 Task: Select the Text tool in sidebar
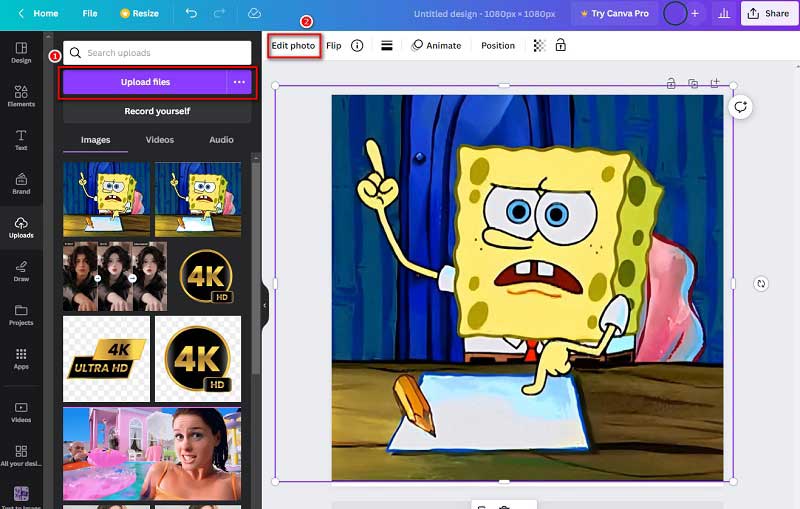pos(21,140)
